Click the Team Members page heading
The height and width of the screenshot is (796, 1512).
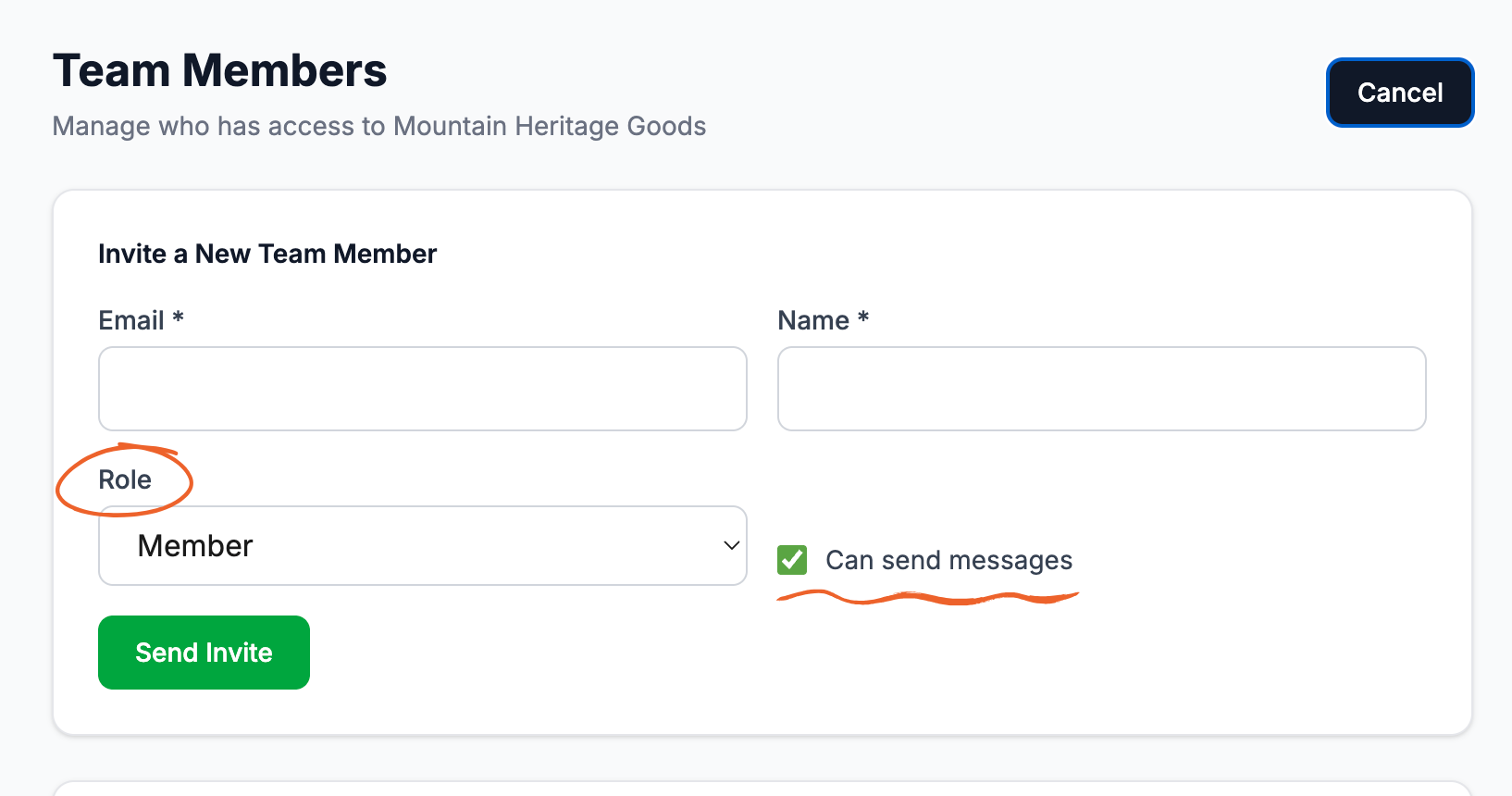(219, 70)
